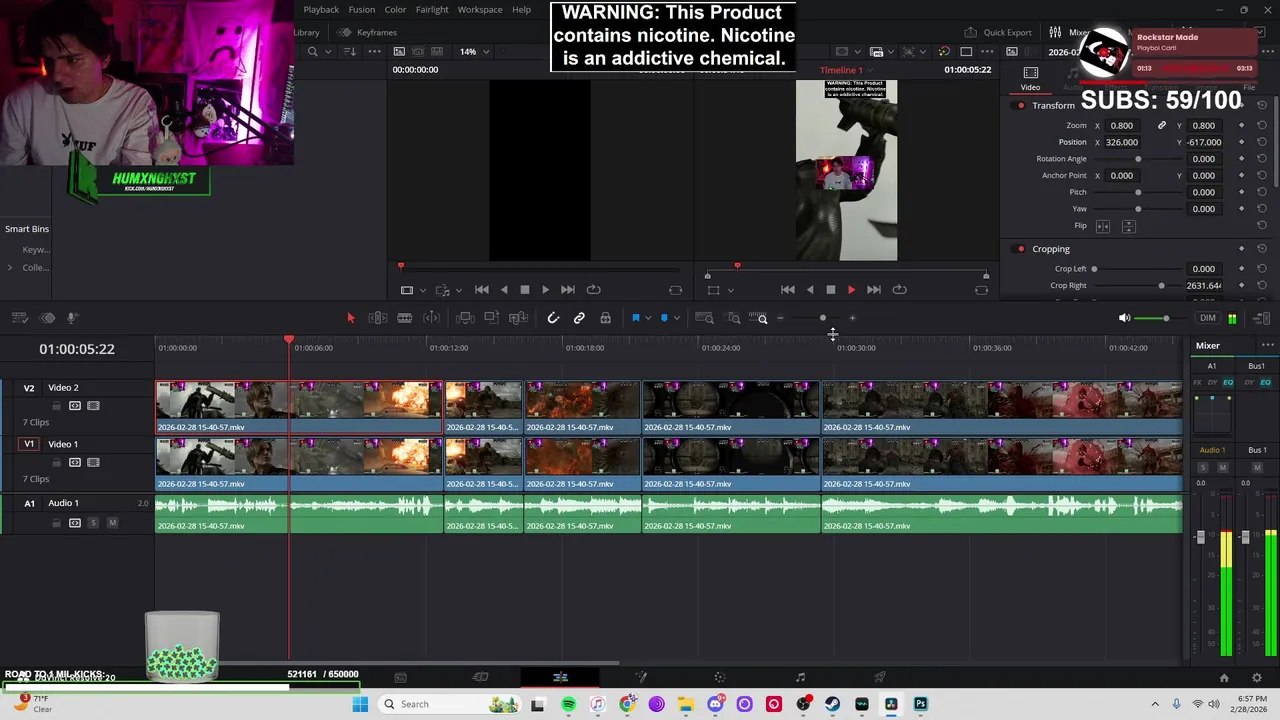Toggle Position Lock padlock icon
The width and height of the screenshot is (1280, 720).
tap(605, 318)
